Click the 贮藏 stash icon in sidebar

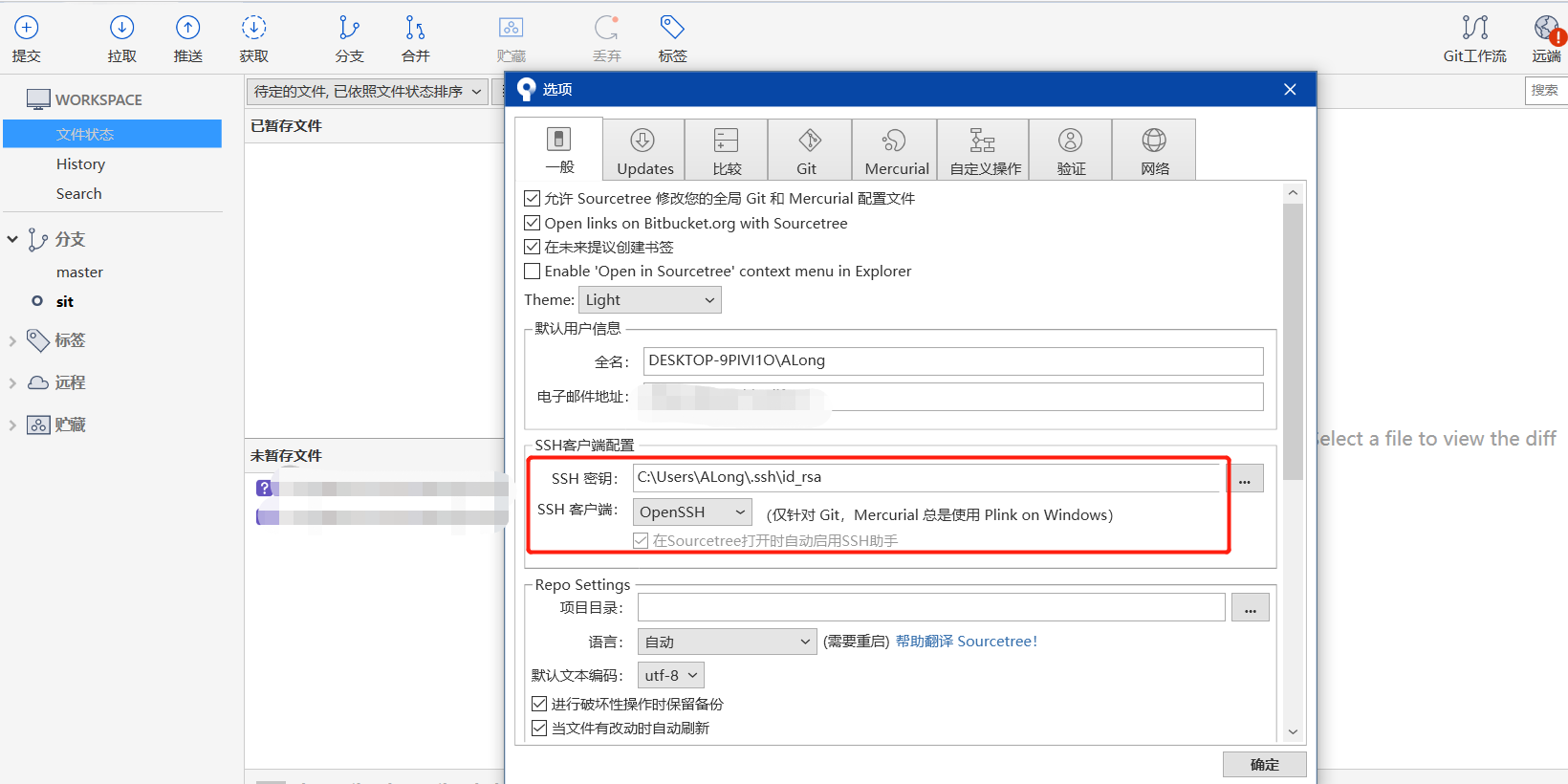coord(38,425)
